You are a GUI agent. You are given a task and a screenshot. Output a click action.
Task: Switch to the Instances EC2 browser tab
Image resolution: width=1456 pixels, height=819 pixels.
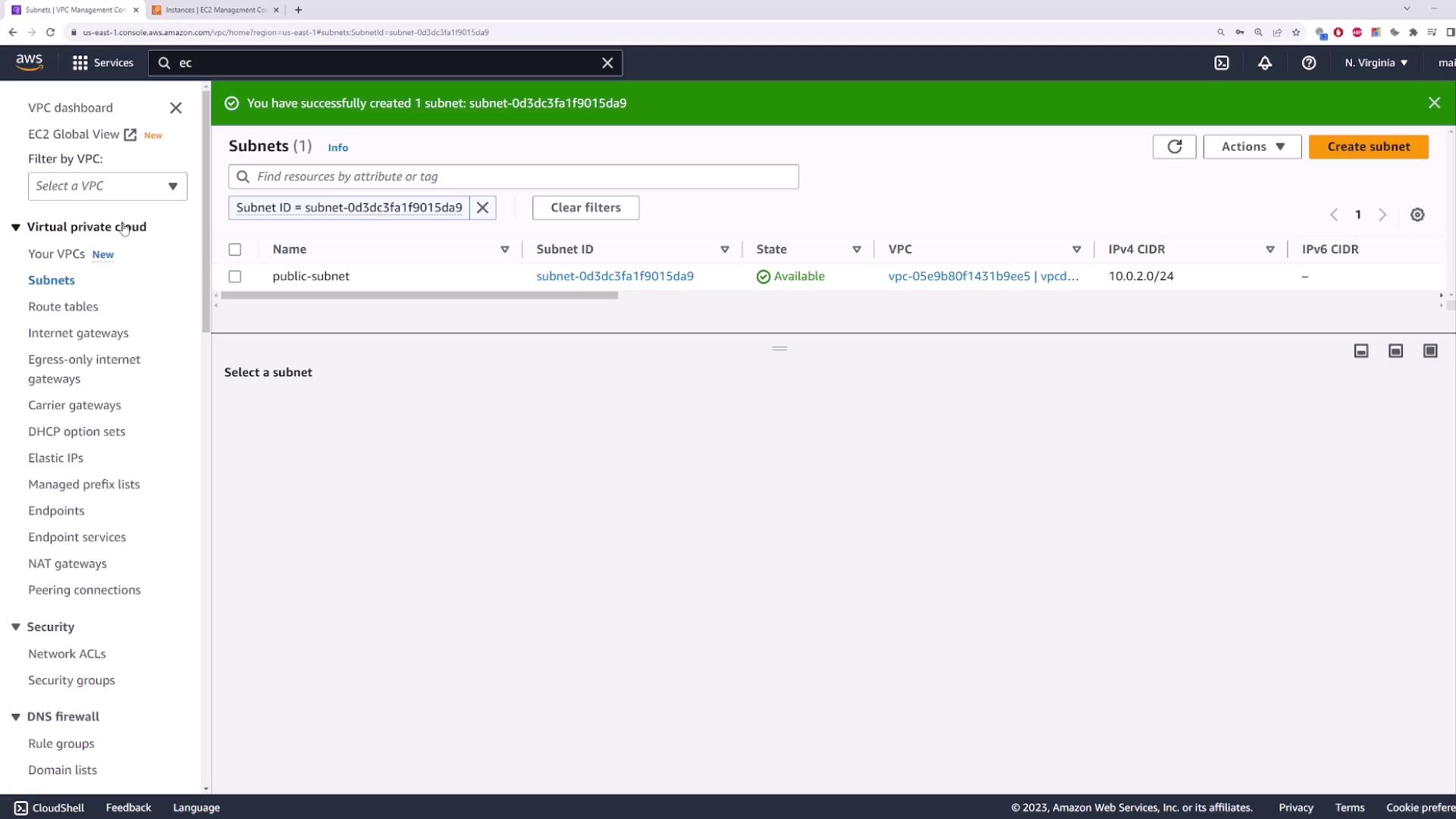click(x=215, y=10)
